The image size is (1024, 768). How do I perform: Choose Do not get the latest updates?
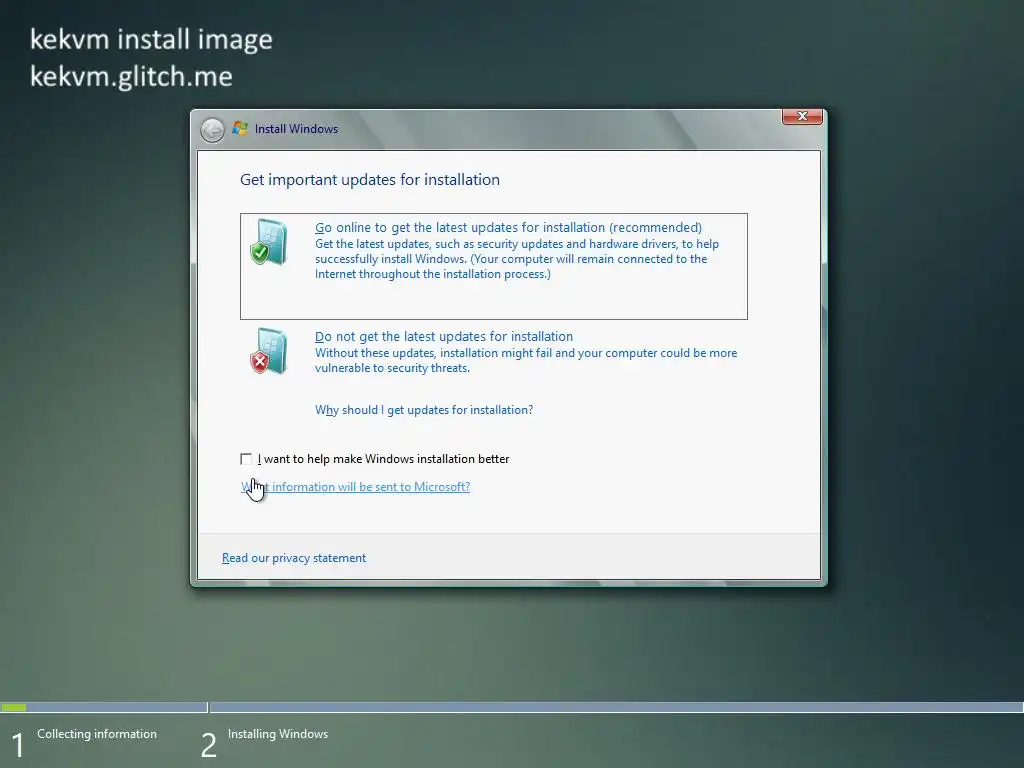pos(444,336)
